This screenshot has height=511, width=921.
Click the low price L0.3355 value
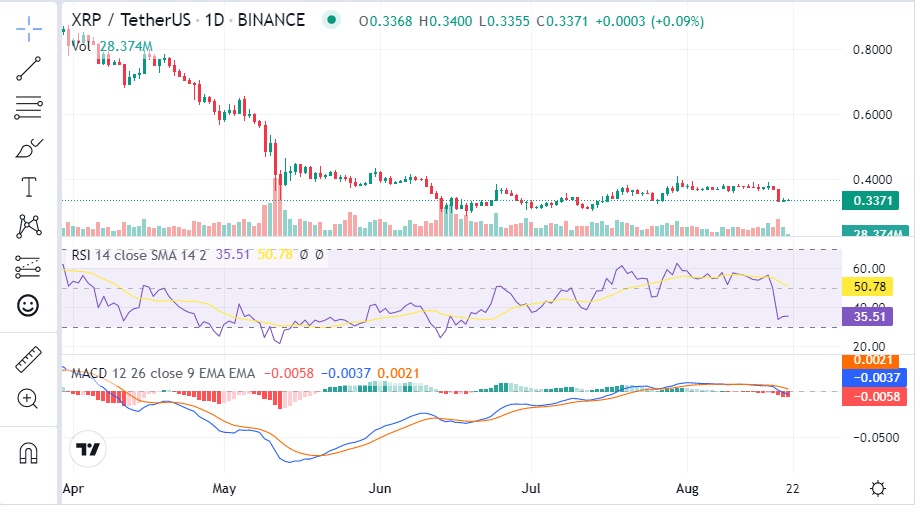504,21
